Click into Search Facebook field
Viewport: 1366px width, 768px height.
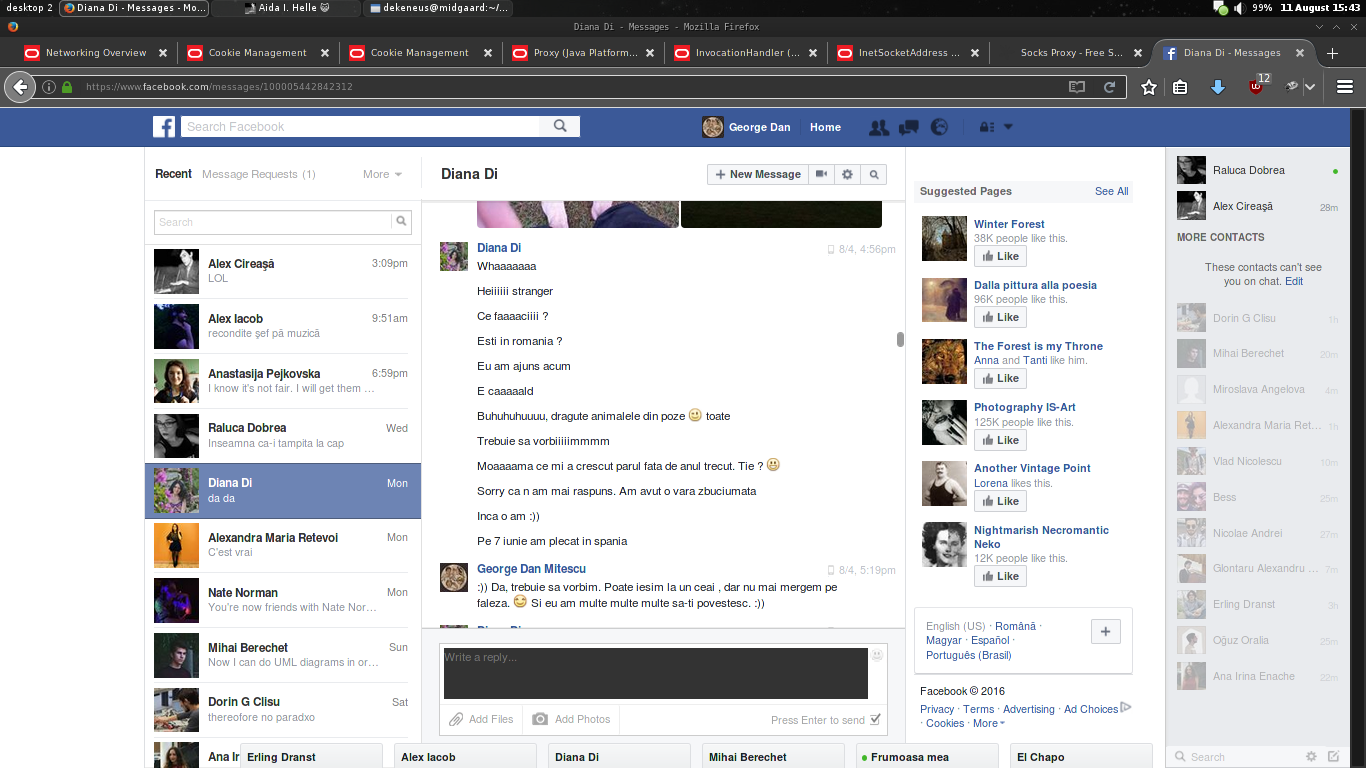361,127
